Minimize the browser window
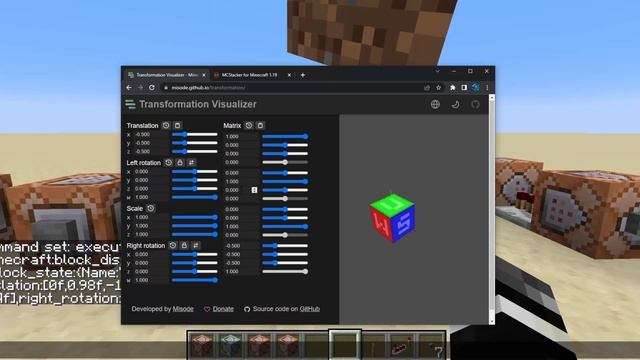The image size is (640, 360). 454,71
